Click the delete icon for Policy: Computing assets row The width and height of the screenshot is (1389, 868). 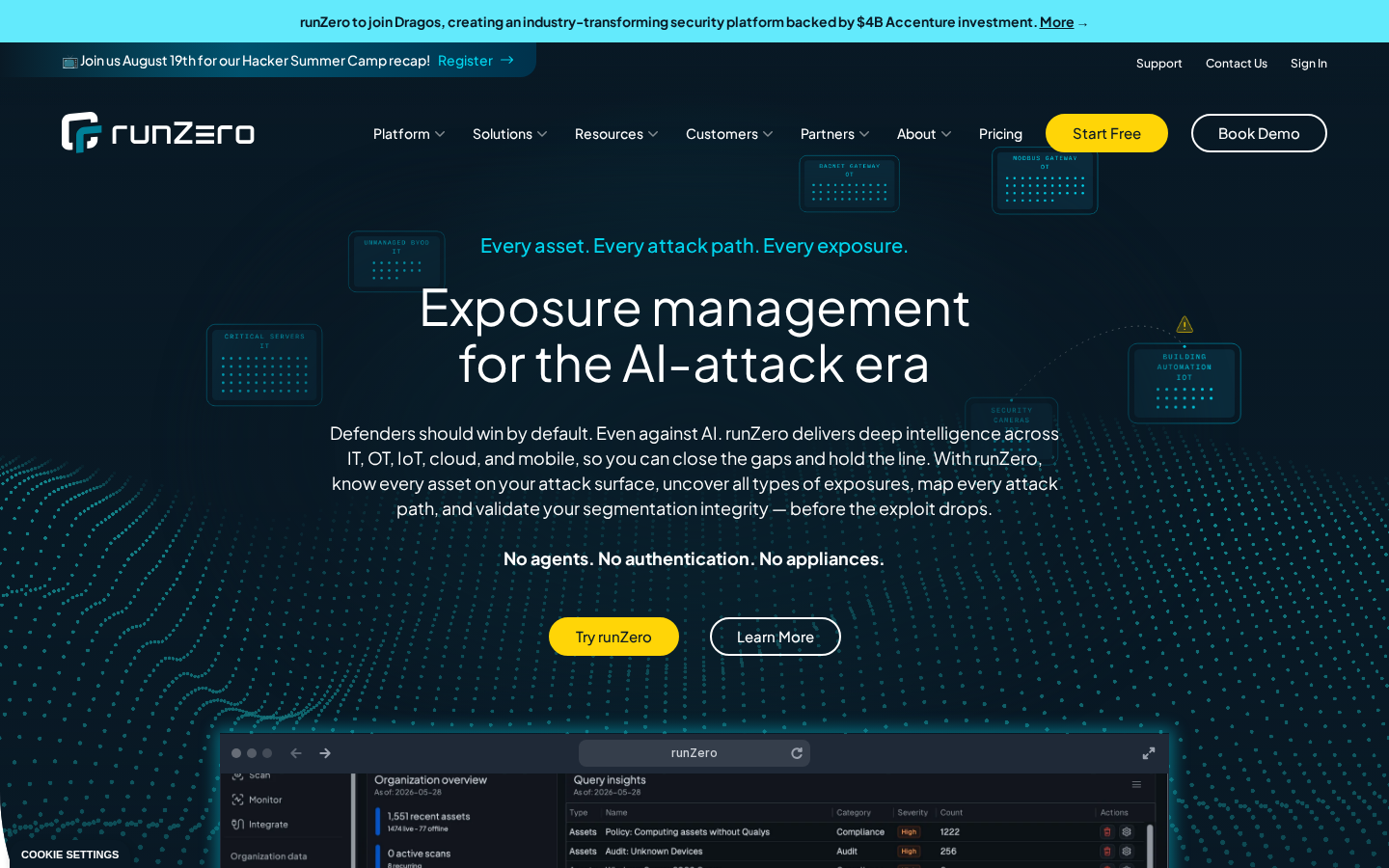tap(1107, 831)
